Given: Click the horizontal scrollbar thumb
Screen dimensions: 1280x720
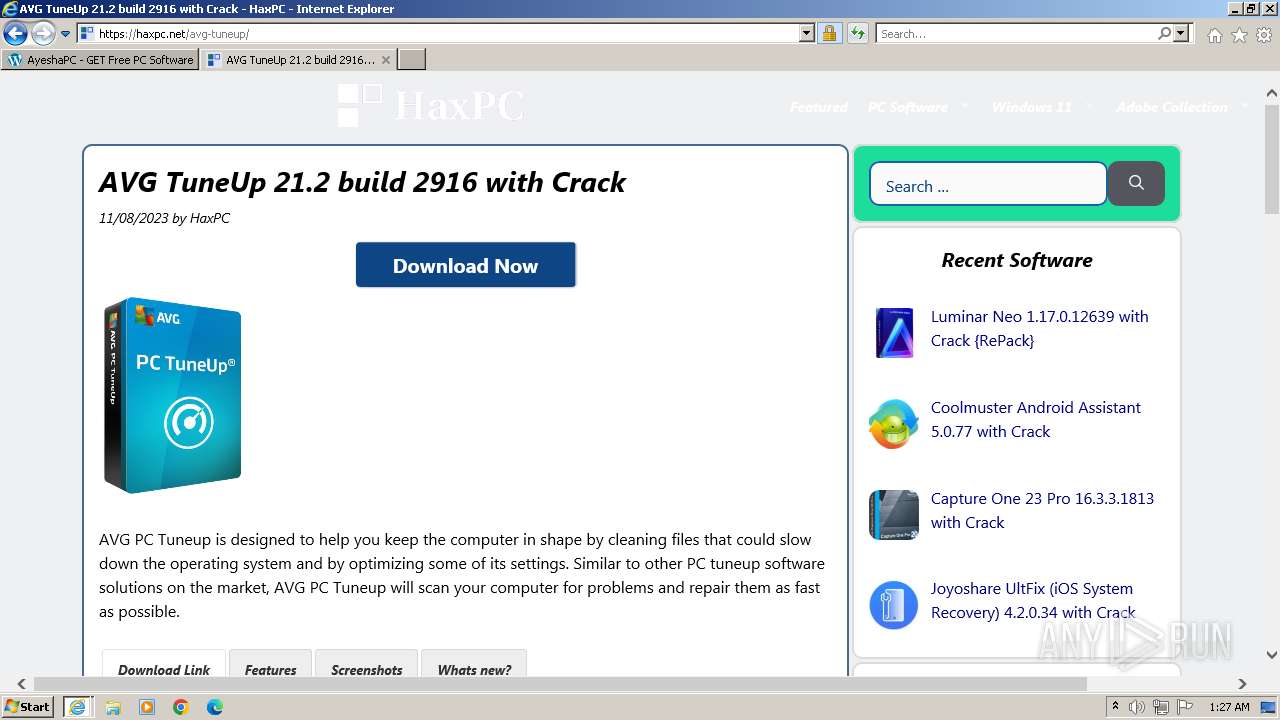Looking at the screenshot, I should point(560,684).
